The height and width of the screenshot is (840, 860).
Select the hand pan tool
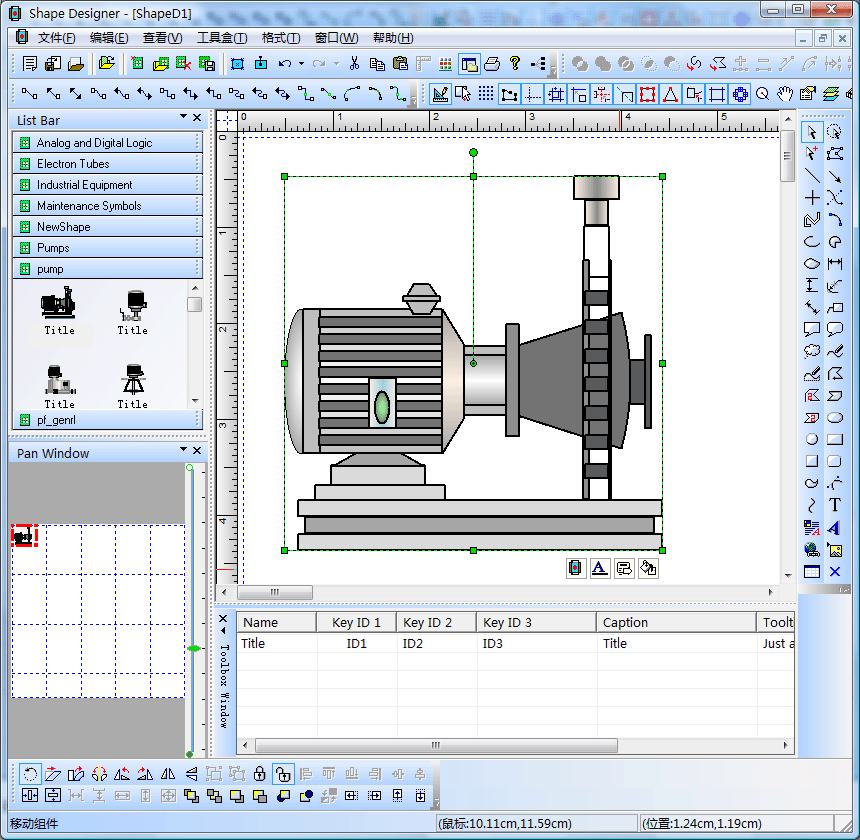pyautogui.click(x=785, y=94)
